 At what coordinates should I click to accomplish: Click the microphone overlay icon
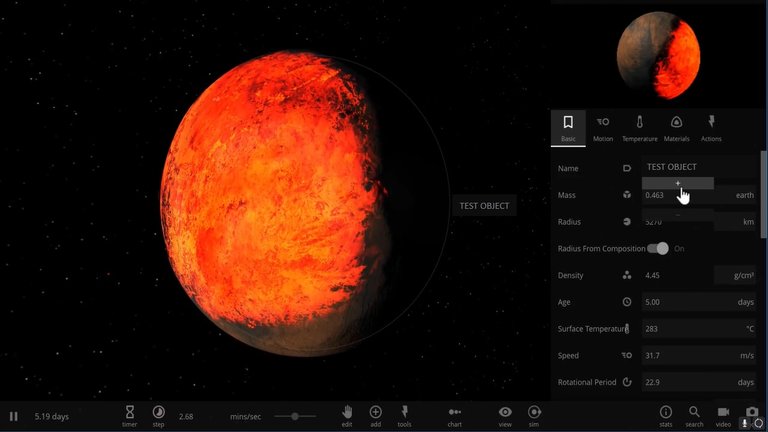(744, 423)
